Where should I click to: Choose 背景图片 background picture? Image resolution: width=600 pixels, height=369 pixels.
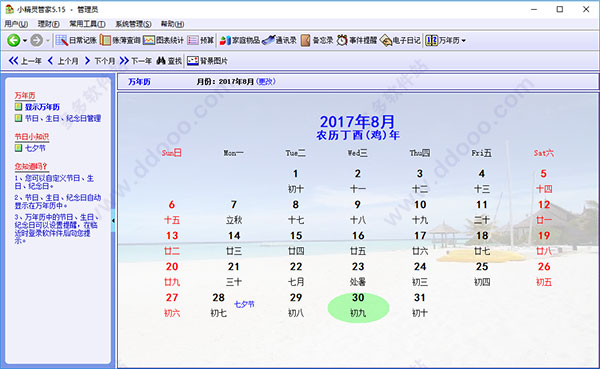tap(207, 61)
